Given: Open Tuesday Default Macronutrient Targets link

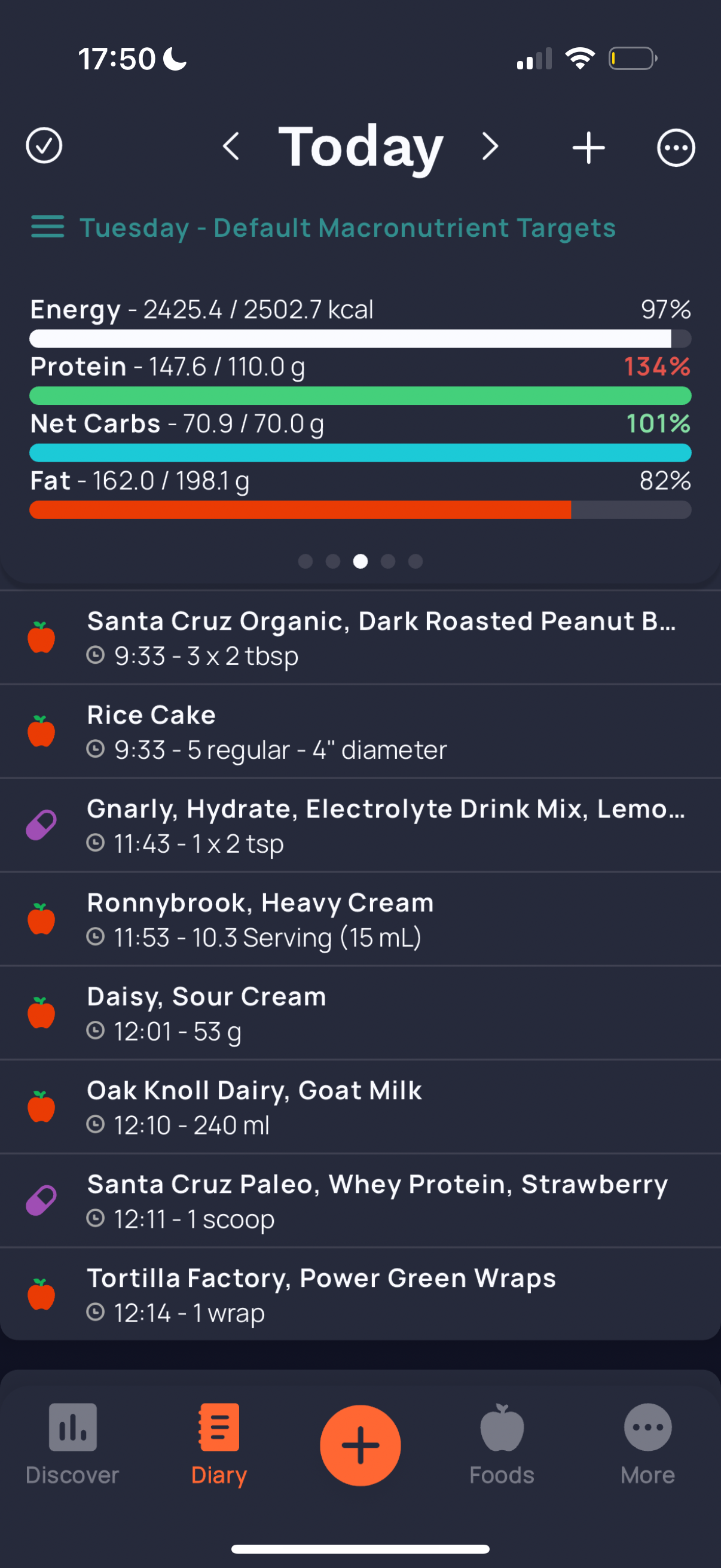Looking at the screenshot, I should [347, 228].
